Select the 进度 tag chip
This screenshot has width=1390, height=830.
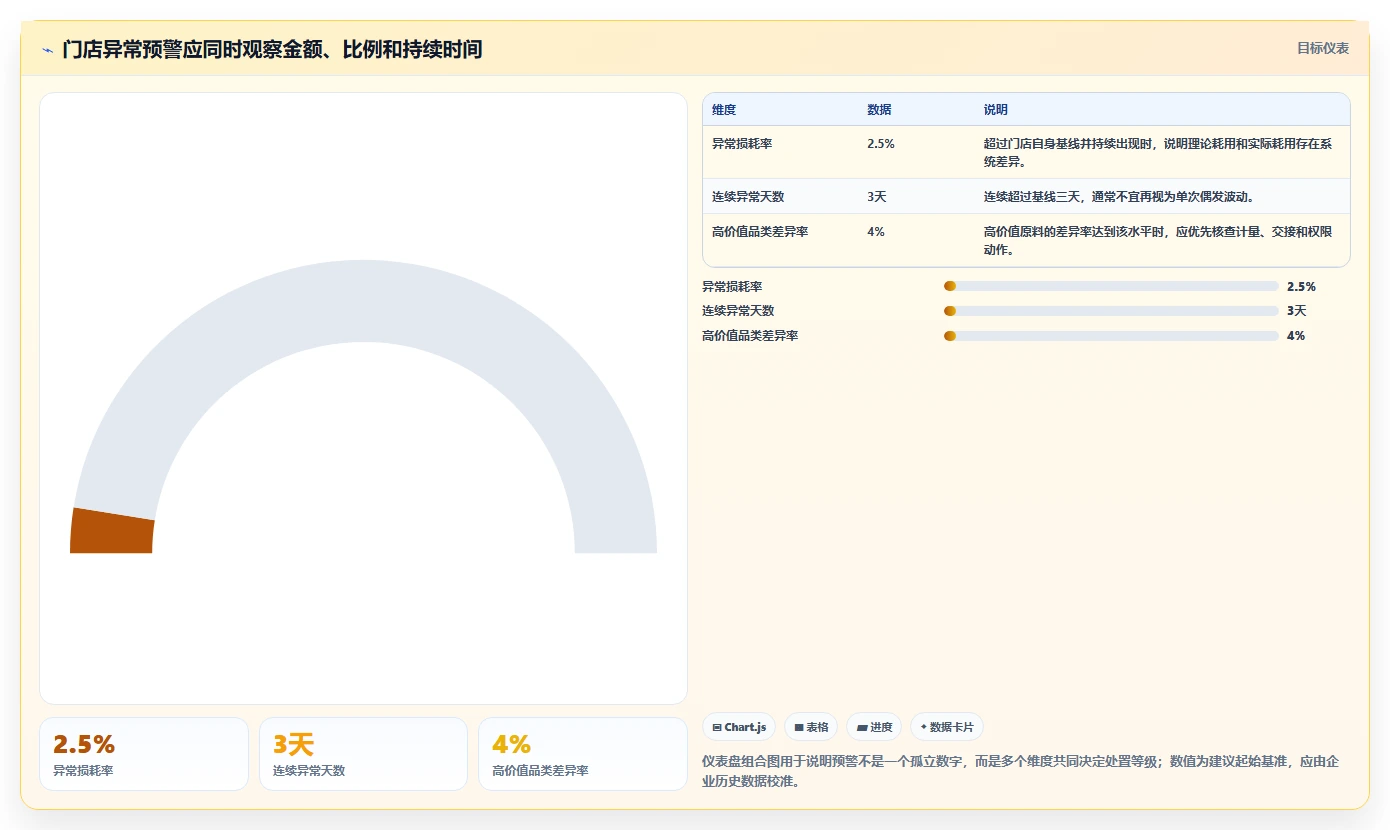coord(874,727)
